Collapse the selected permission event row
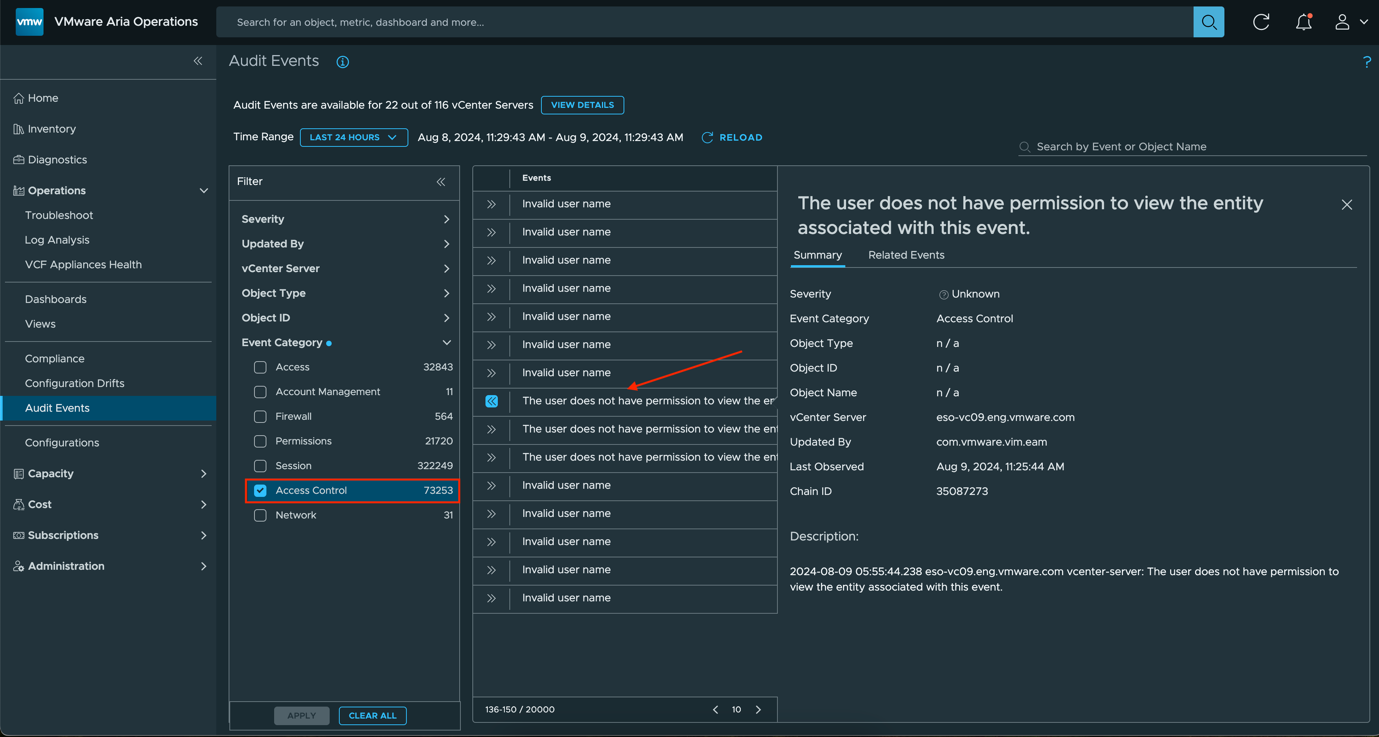Viewport: 1379px width, 737px height. (491, 401)
